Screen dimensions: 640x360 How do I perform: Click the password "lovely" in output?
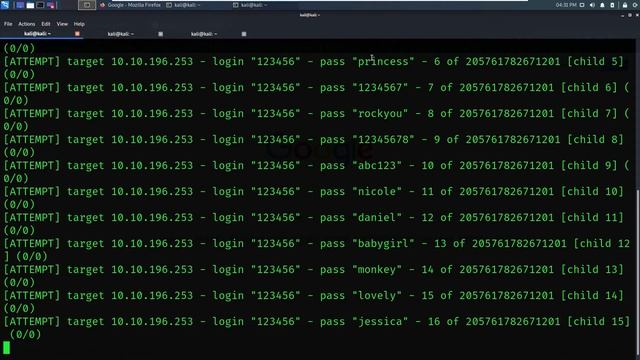[x=377, y=296]
